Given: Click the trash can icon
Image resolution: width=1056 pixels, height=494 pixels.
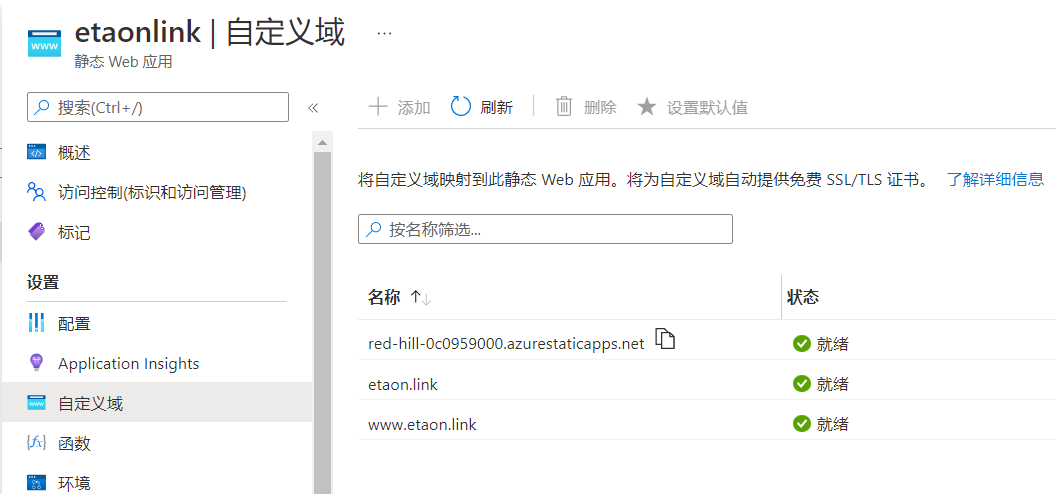Looking at the screenshot, I should point(564,106).
